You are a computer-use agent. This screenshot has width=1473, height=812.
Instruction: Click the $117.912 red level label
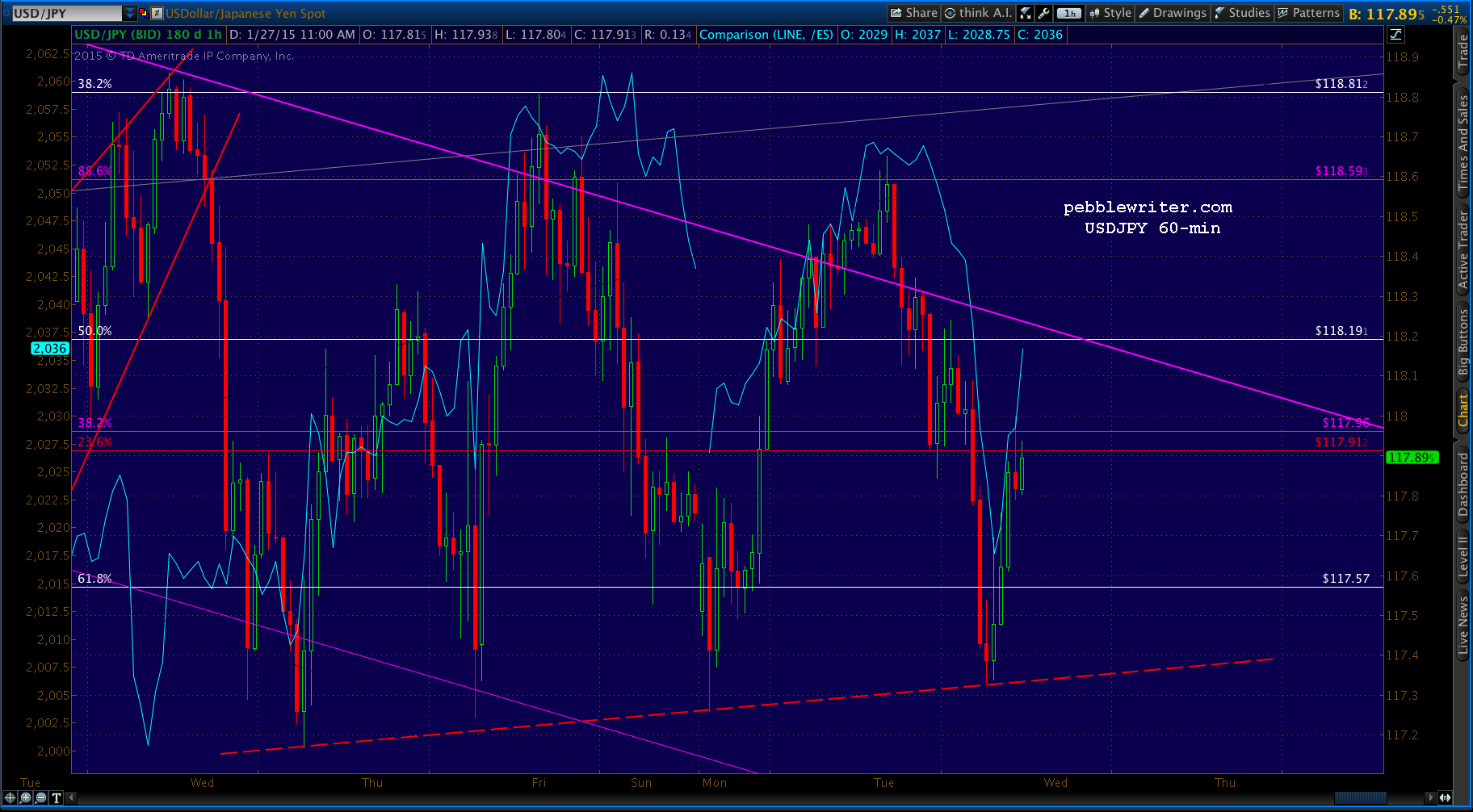[x=1341, y=442]
